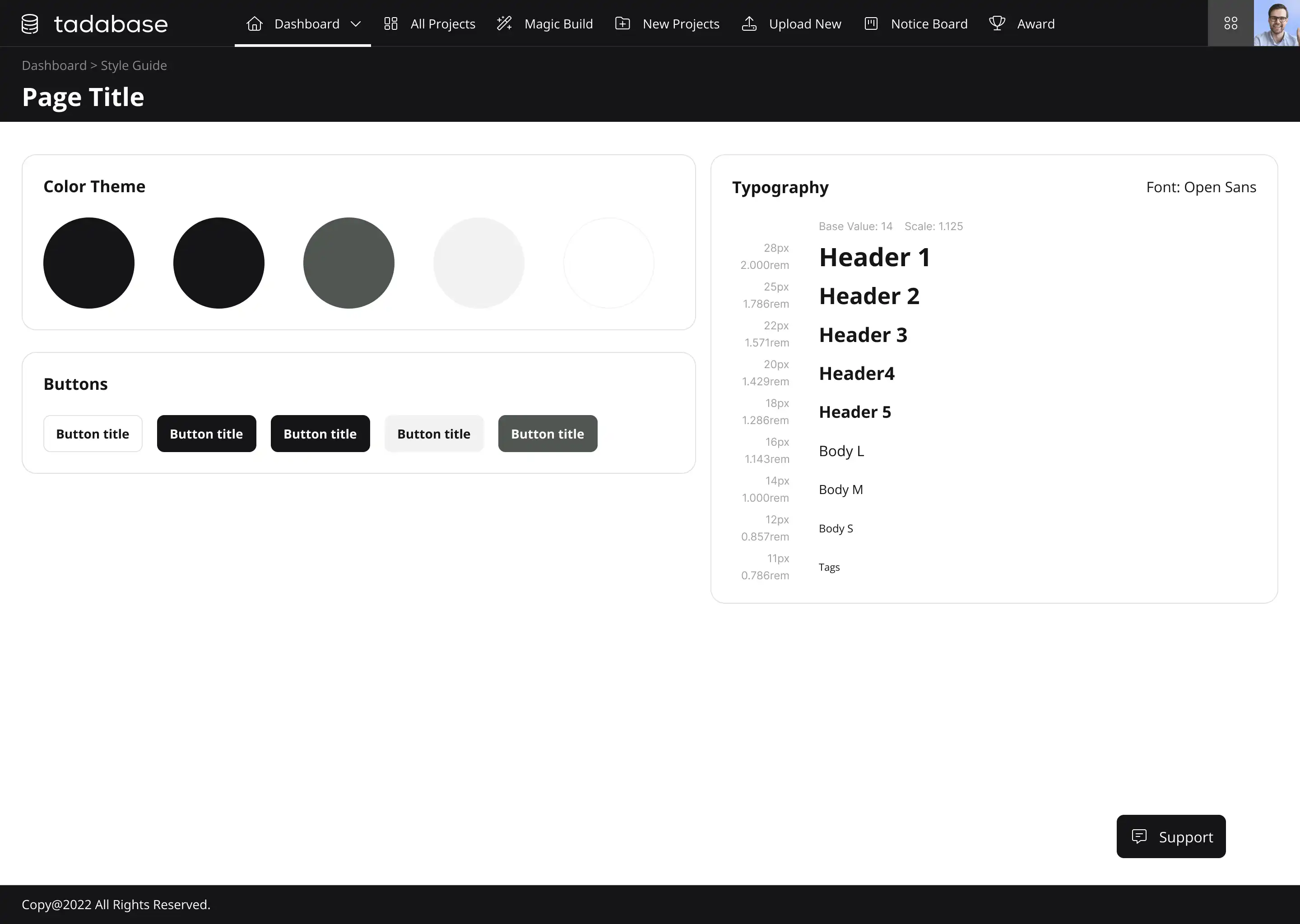Click the Header 2 sample text
This screenshot has height=924, width=1300.
(869, 296)
